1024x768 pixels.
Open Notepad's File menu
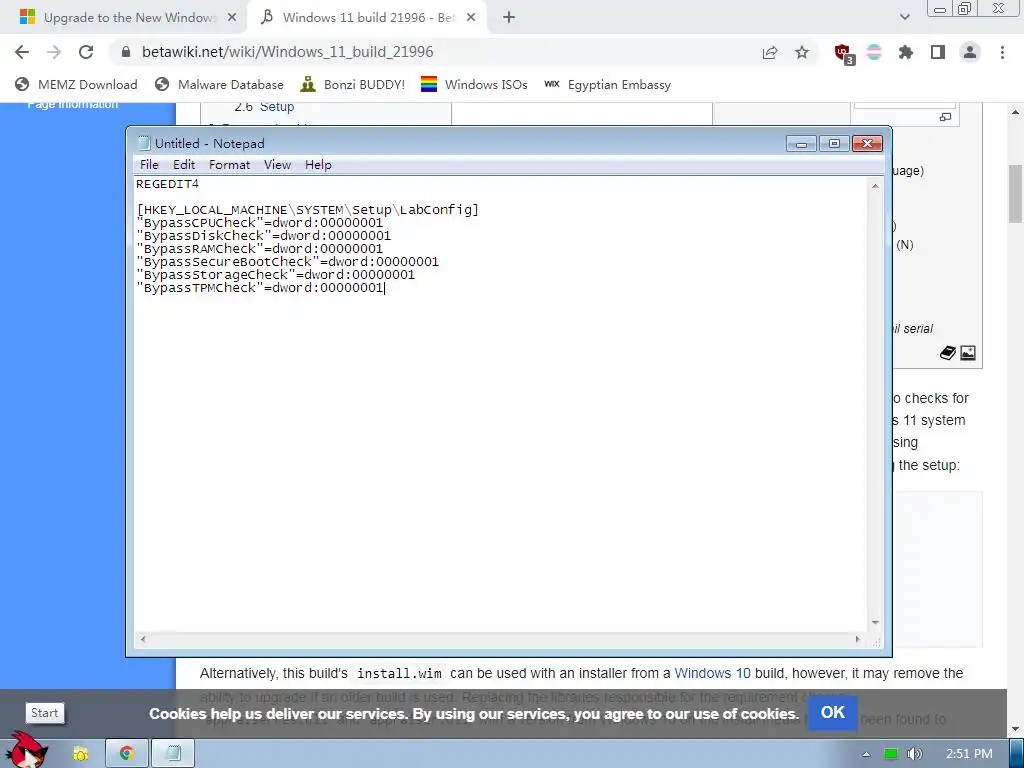point(149,165)
